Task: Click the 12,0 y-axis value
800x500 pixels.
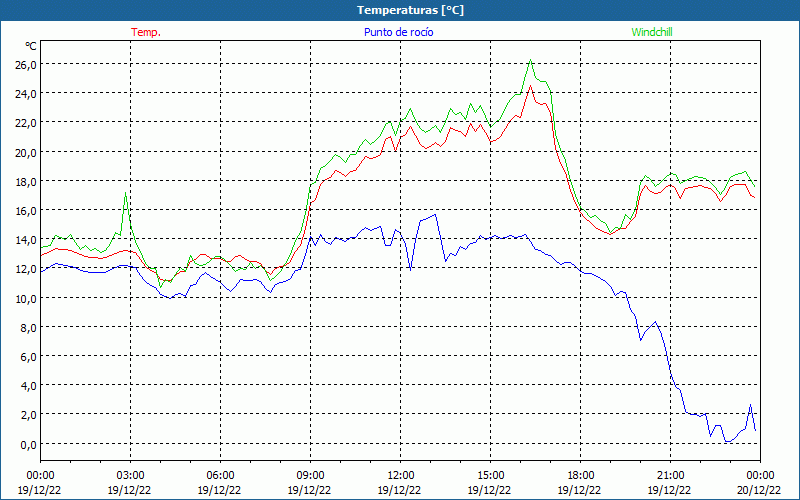Action: 26,269
